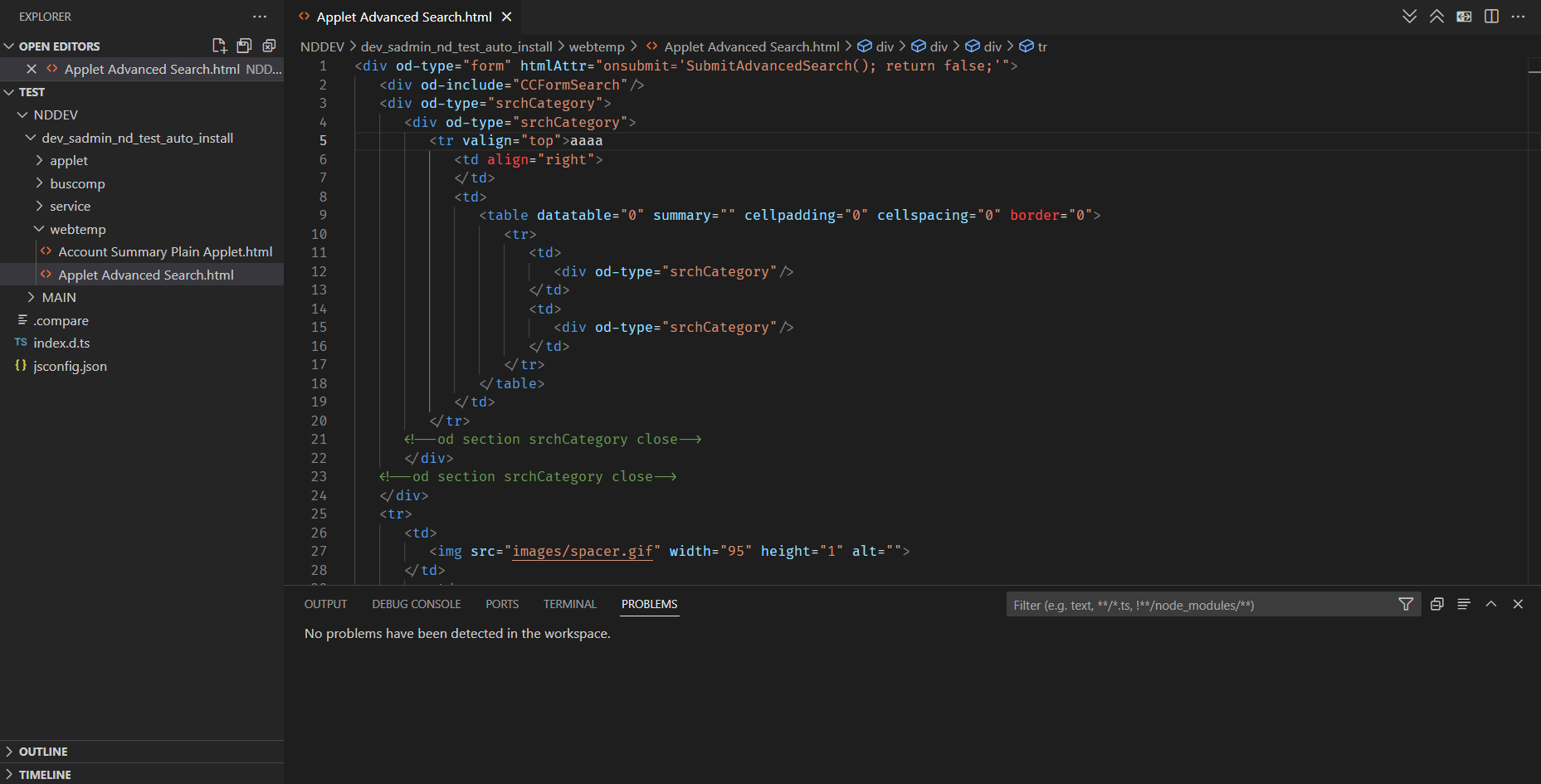The width and height of the screenshot is (1541, 784).
Task: Collapse the NDDEV folder
Action: click(x=23, y=114)
